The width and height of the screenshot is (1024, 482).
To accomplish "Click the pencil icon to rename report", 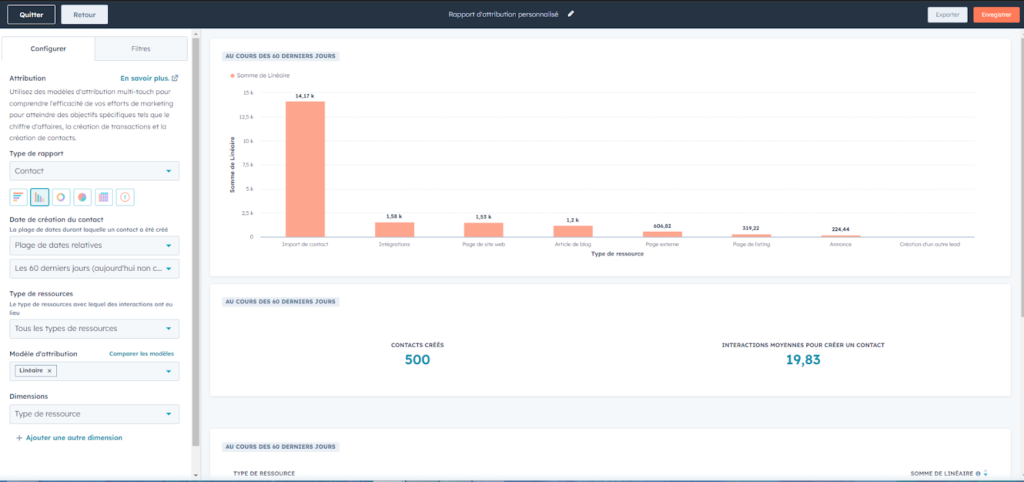I will [571, 14].
